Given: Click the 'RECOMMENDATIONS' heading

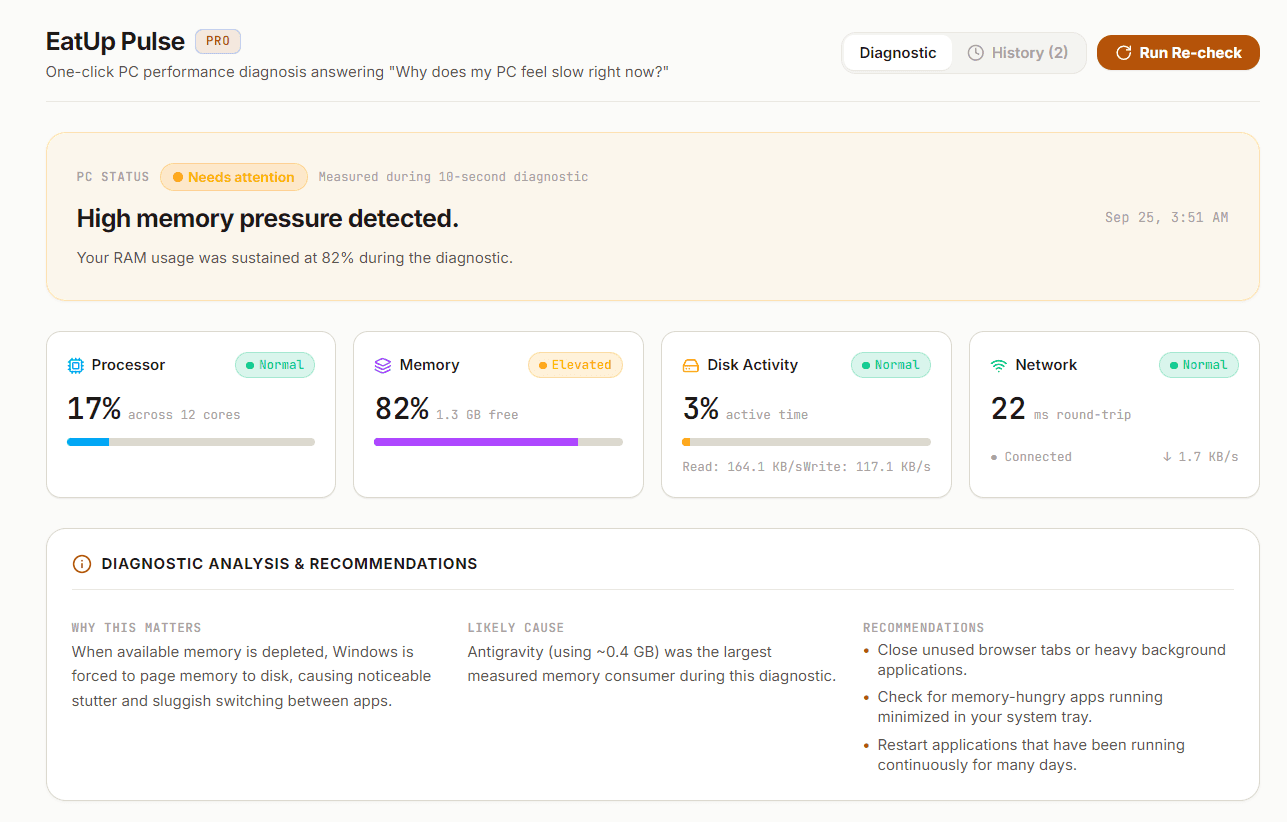Looking at the screenshot, I should coord(923,628).
